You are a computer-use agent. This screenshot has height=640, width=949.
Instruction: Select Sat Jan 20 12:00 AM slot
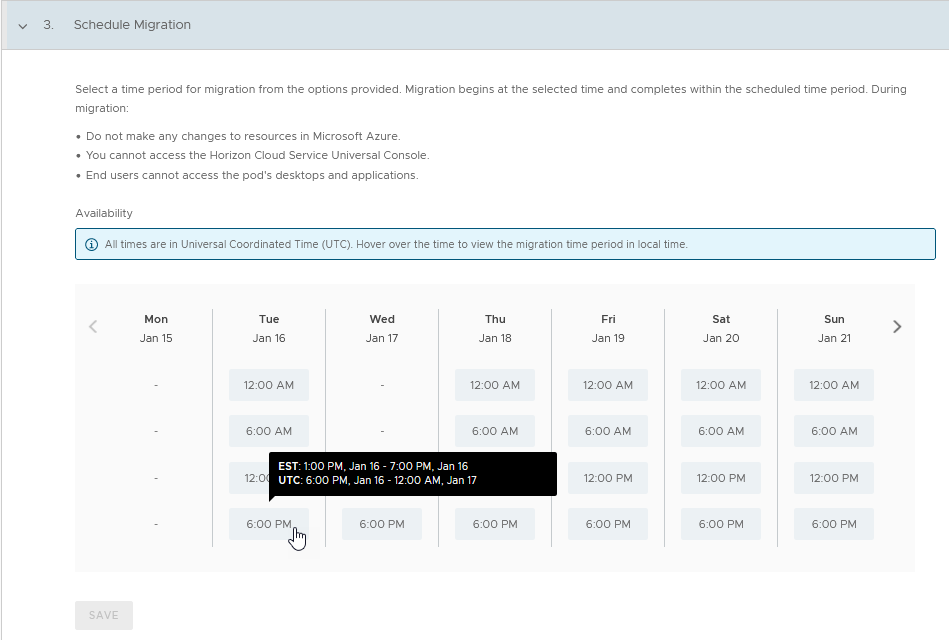[x=721, y=385]
